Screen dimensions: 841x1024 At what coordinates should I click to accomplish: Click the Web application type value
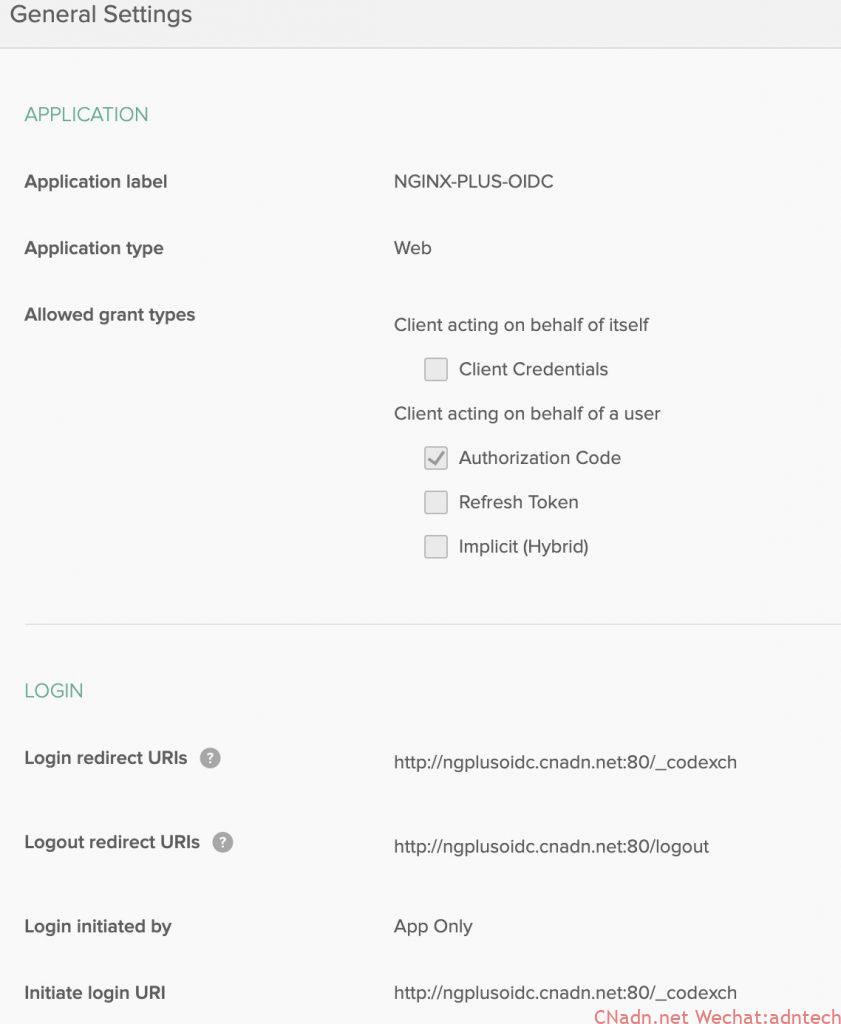[412, 248]
